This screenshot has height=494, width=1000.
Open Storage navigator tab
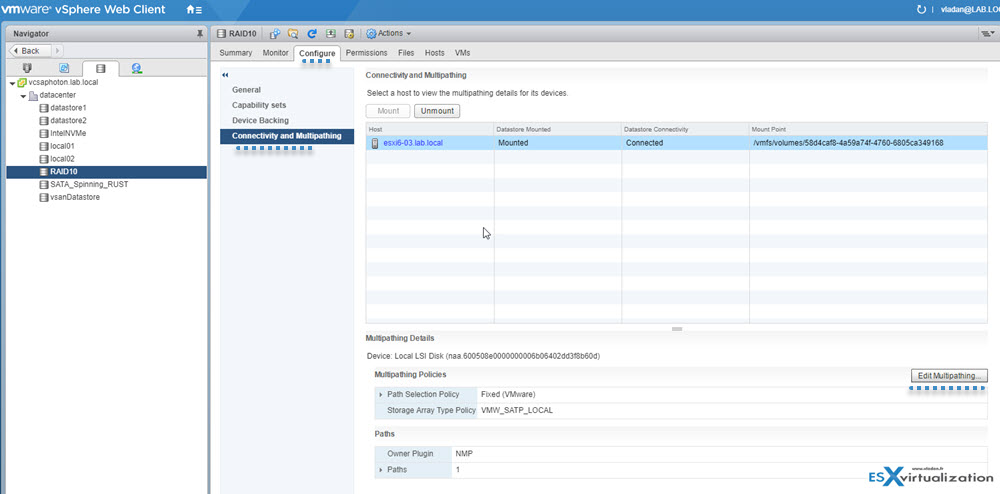(101, 68)
